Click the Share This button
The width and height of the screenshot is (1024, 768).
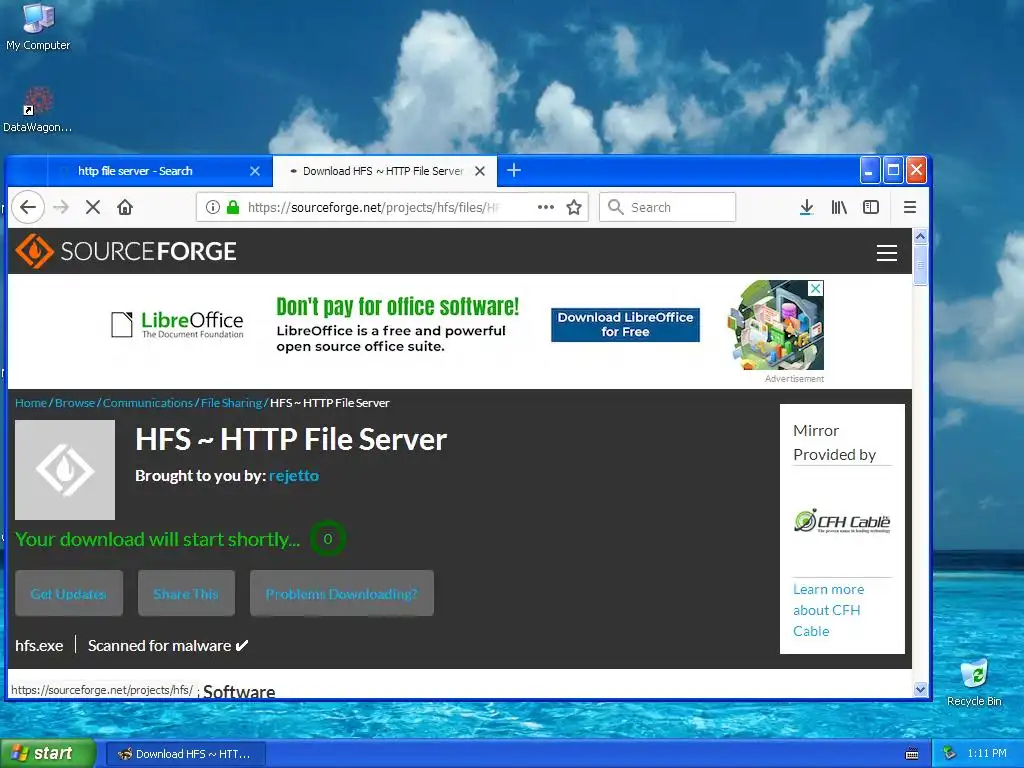pos(186,593)
